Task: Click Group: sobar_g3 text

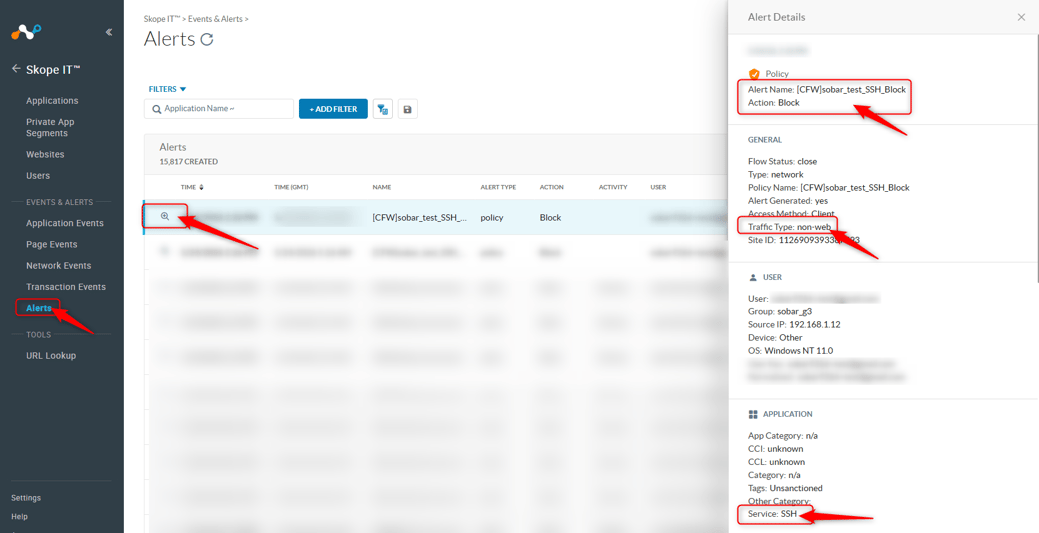Action: (780, 312)
